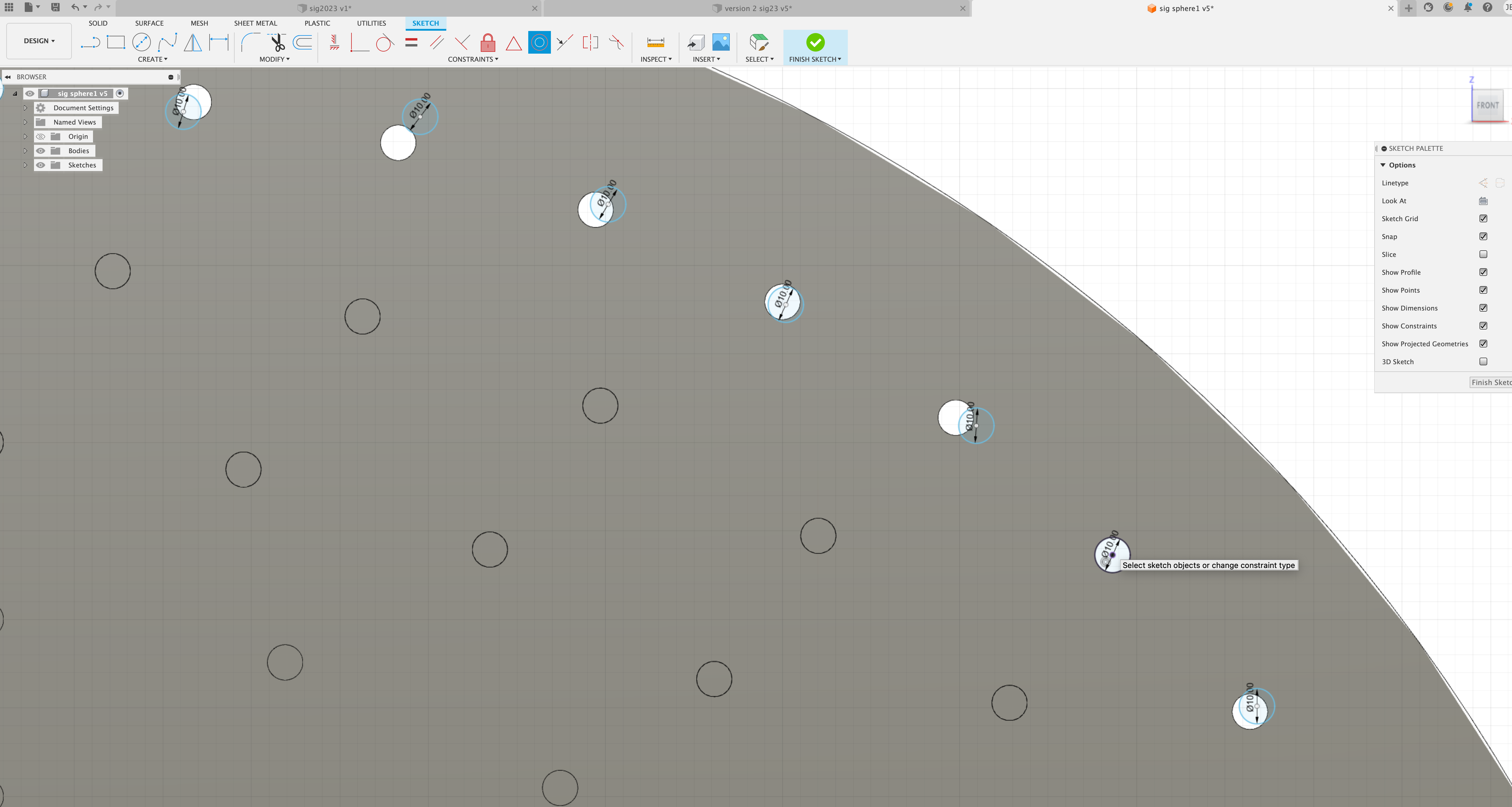Select the Mirror tool icon
The width and height of the screenshot is (1512, 807).
[x=193, y=42]
